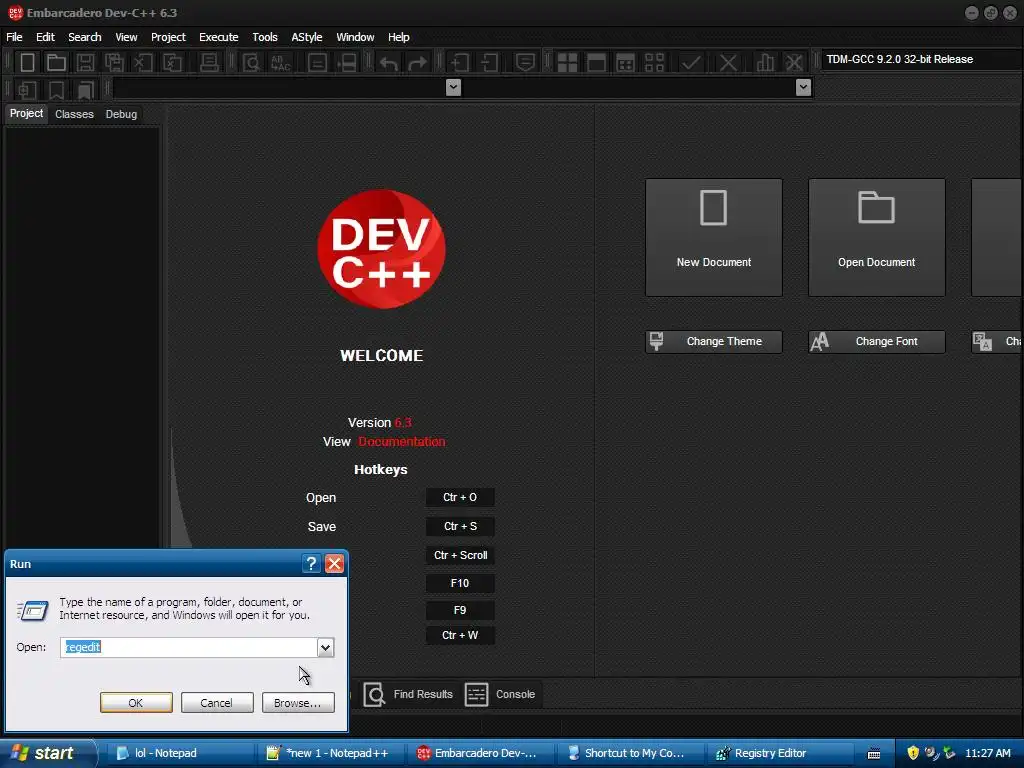Expand the second toolbar dropdown arrow
Screen dimensions: 1024x768
pyautogui.click(x=803, y=88)
